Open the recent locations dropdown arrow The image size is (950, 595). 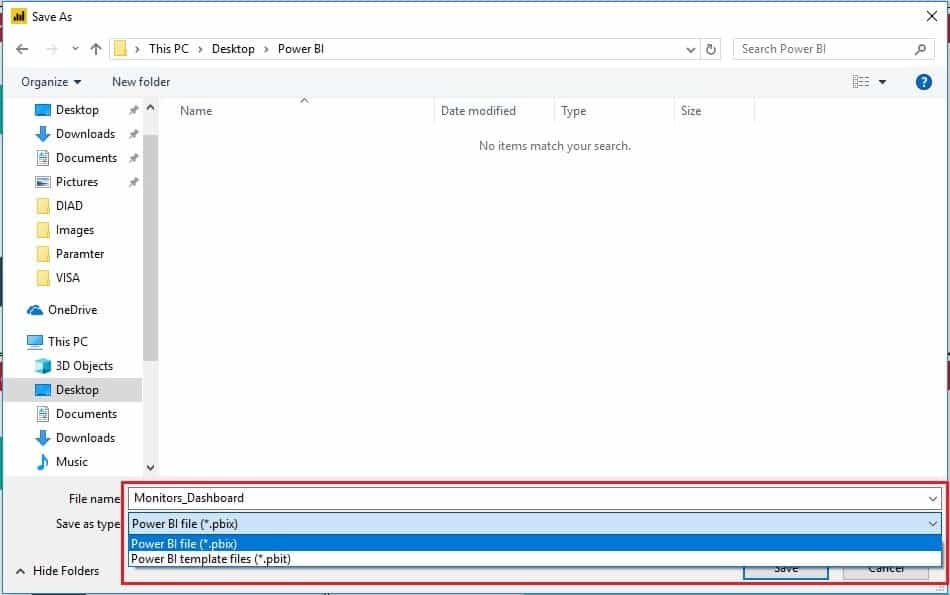(x=75, y=48)
